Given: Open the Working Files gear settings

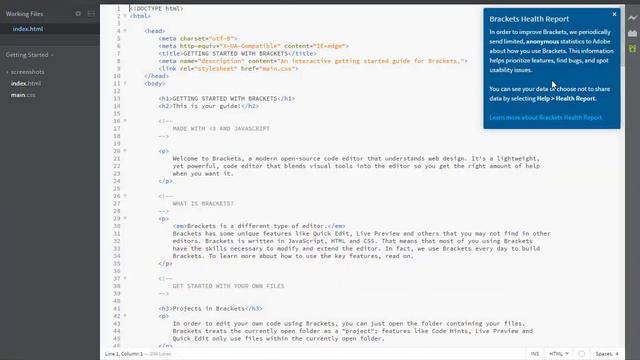Looking at the screenshot, I should (78, 13).
